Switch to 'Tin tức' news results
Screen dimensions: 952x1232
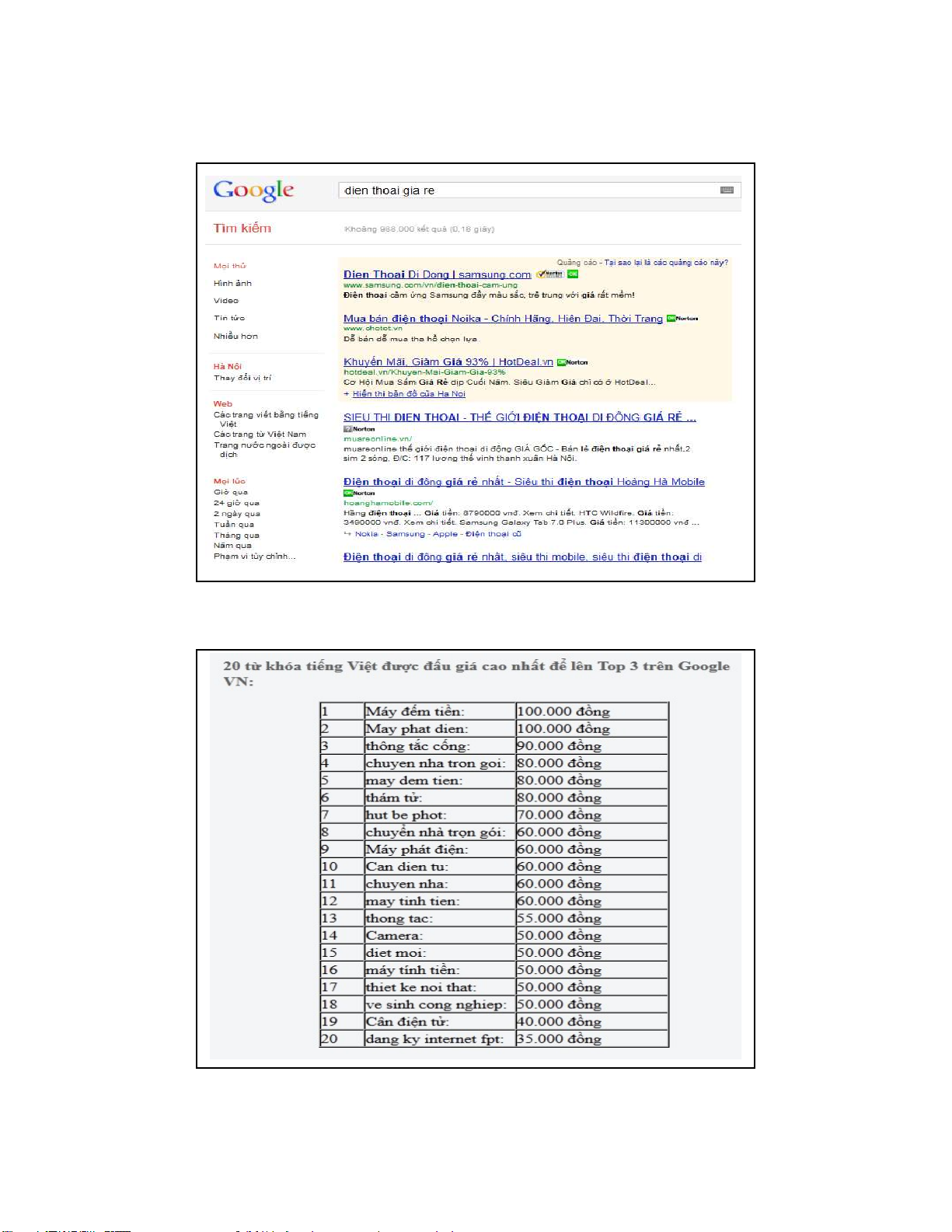point(229,317)
